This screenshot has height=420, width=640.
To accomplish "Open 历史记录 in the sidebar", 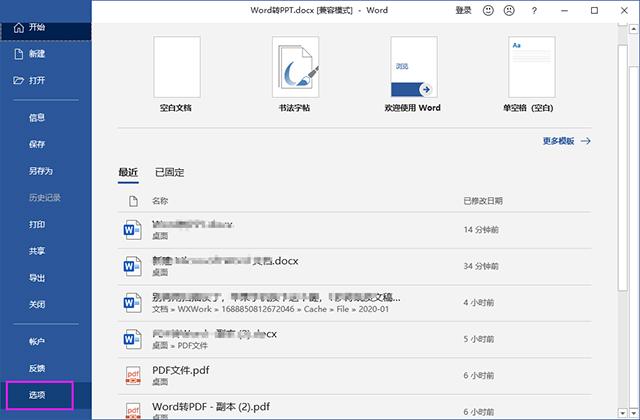I will coord(44,198).
